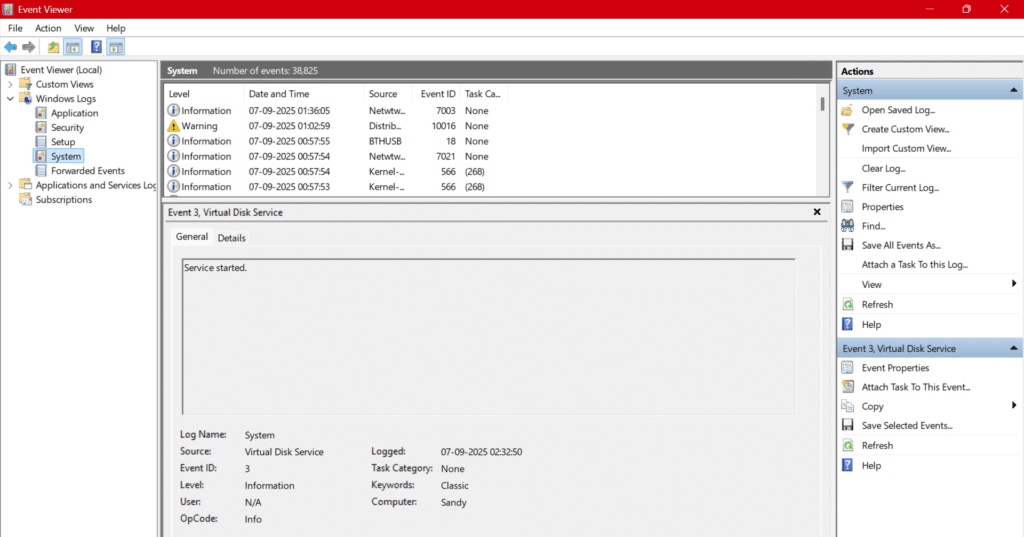The image size is (1024, 537).
Task: Click the Create Custom View funnel icon
Action: pos(848,129)
